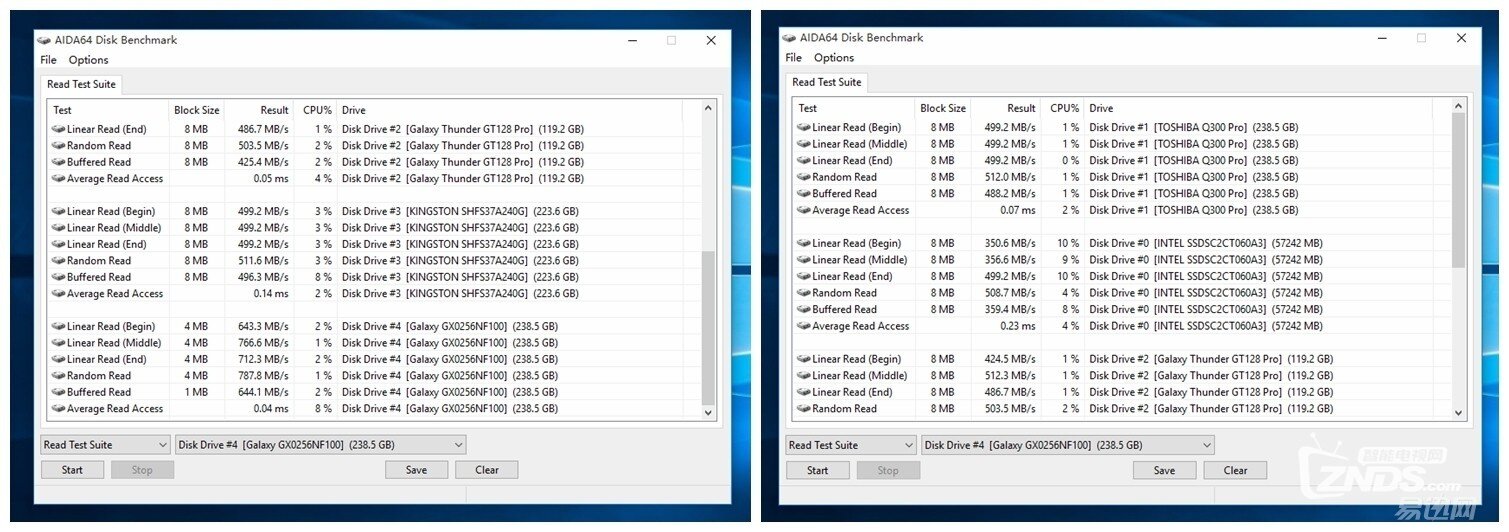Click the Start button in right window

point(818,470)
